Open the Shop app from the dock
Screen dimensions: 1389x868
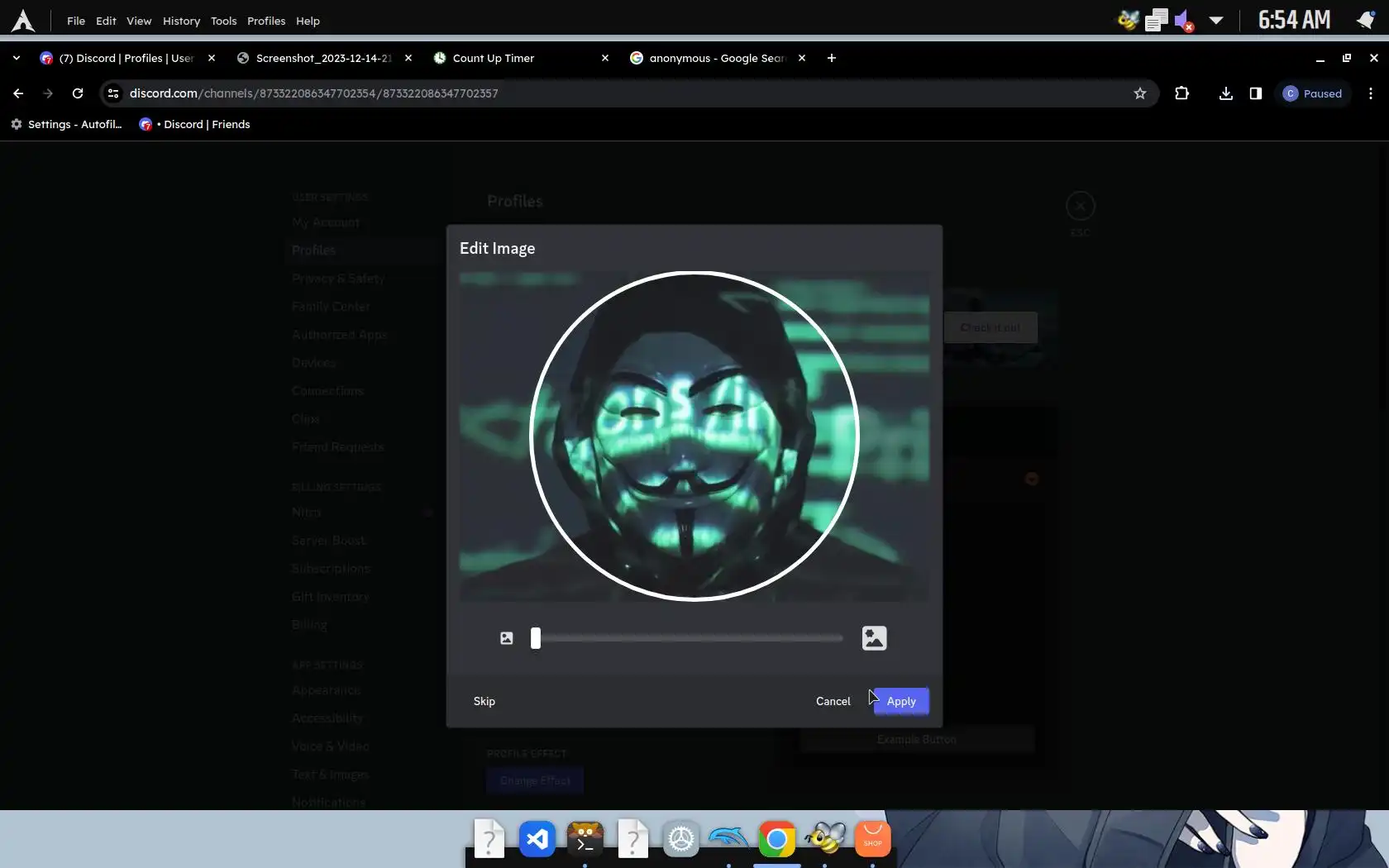(x=873, y=839)
